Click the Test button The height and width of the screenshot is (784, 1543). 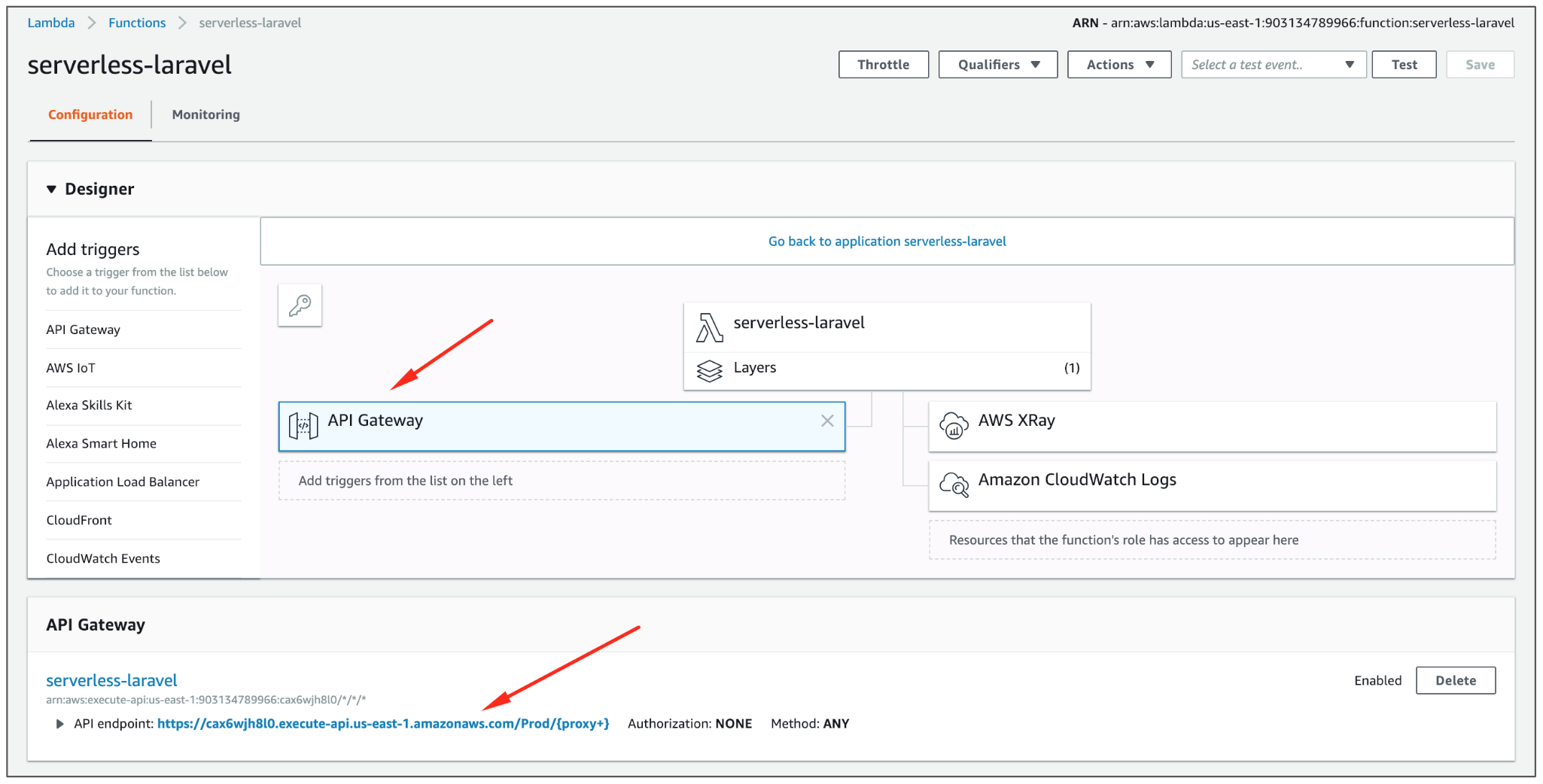1404,65
